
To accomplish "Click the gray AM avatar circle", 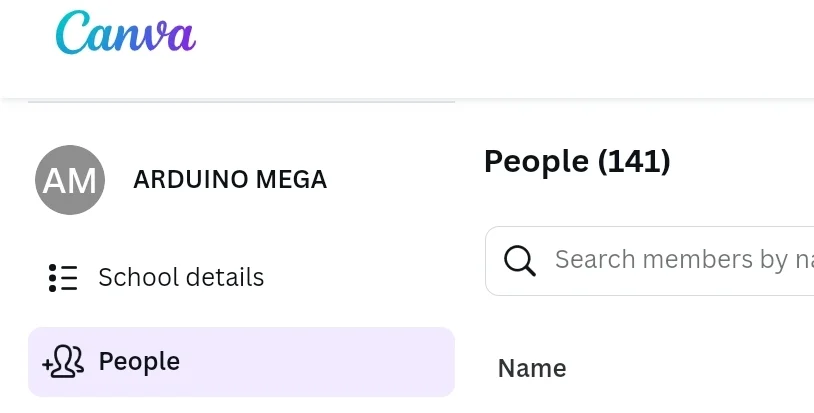I will point(70,180).
